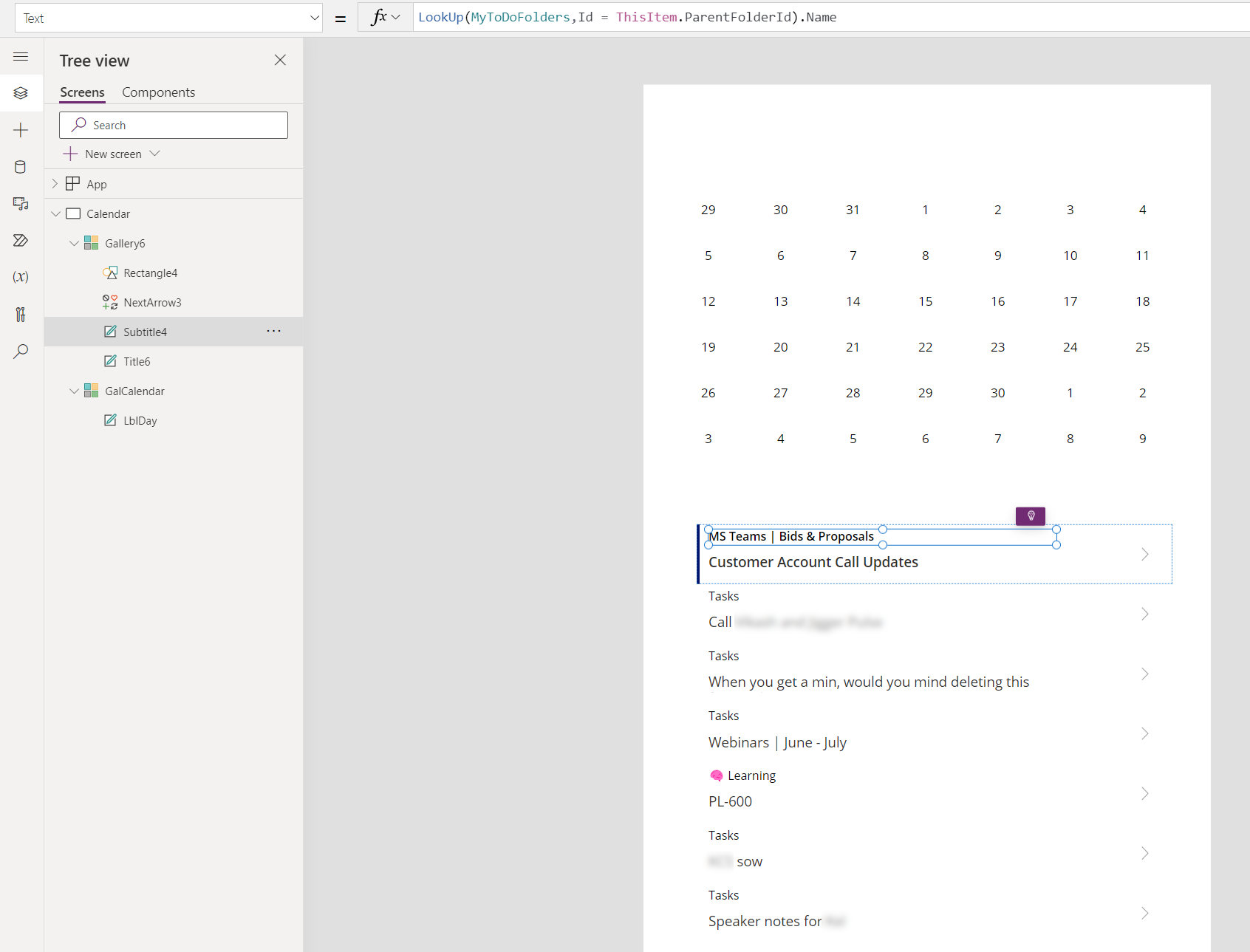The width and height of the screenshot is (1250, 952).
Task: Open the hamburger menu at top left
Action: [21, 56]
